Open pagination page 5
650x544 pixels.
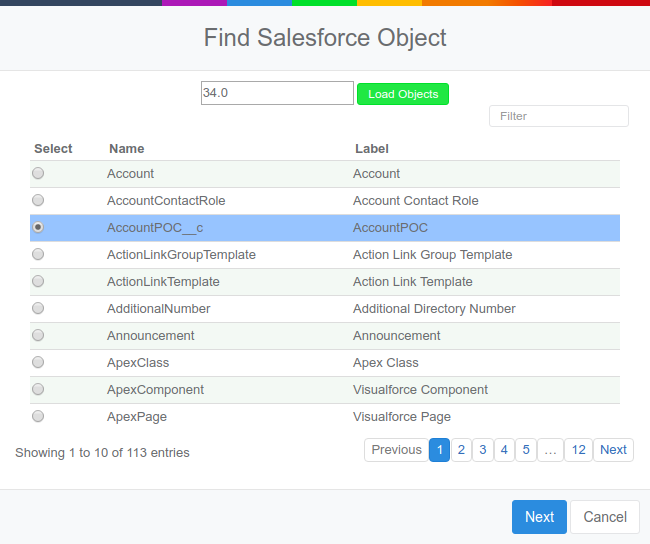coord(526,450)
